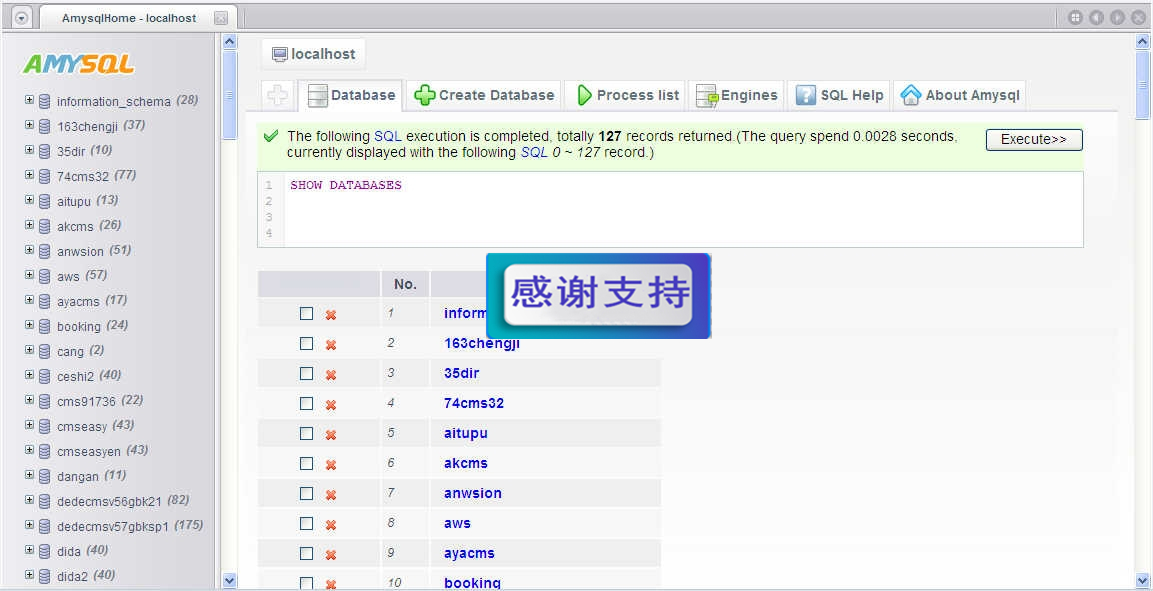Expand the 35dir node in the sidebar
This screenshot has width=1153, height=591.
[29, 150]
